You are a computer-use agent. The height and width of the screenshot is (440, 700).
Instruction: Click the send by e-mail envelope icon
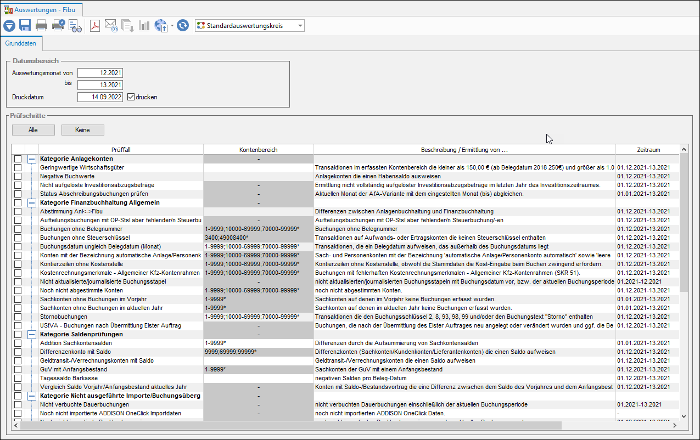(x=111, y=25)
